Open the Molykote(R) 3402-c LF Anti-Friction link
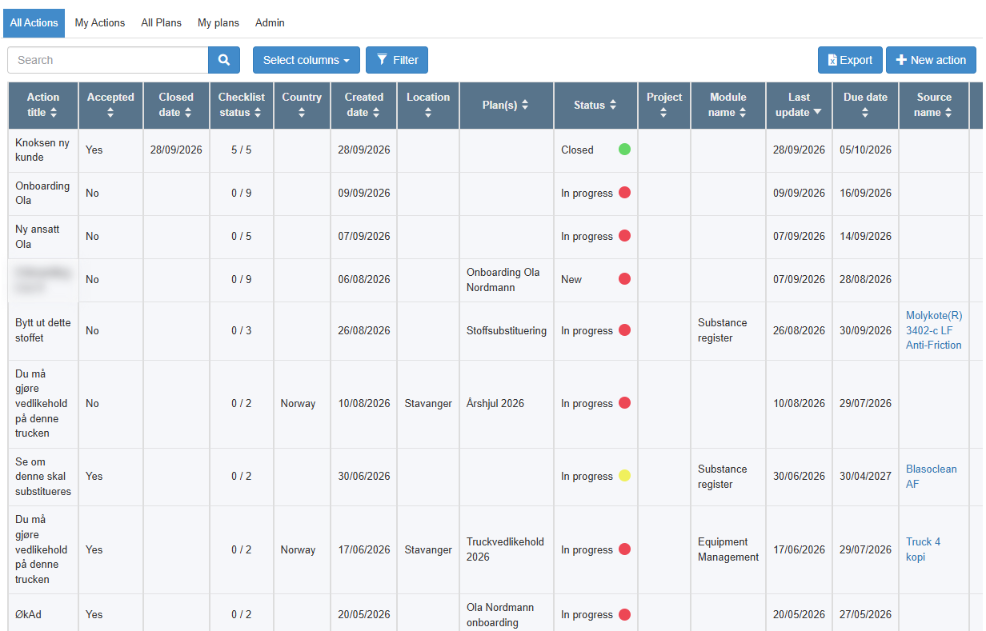 (934, 330)
